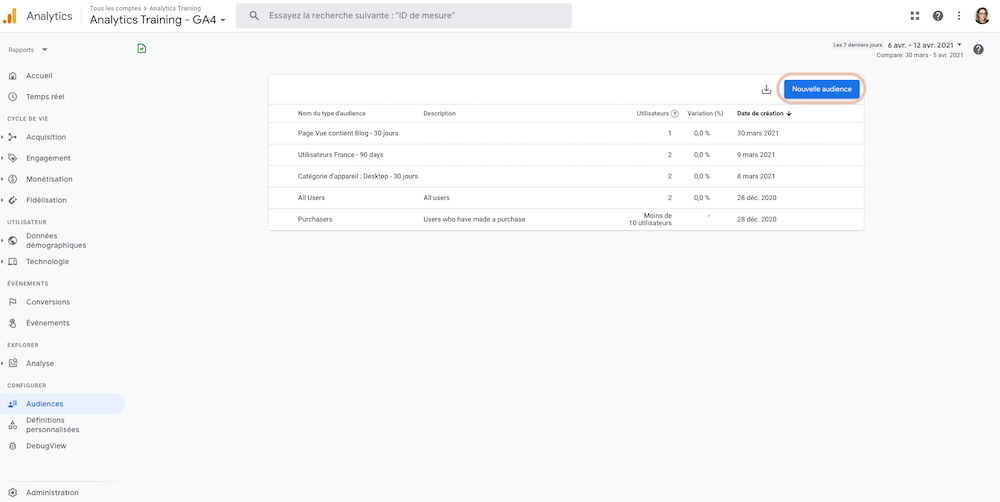
Task: Click the Fidélisation icon in sidebar
Action: point(13,200)
